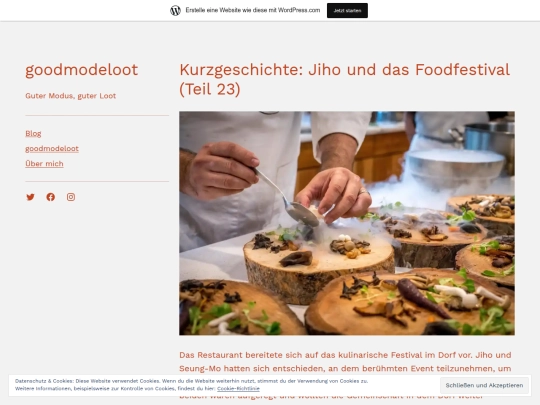Open the Blog menu link
This screenshot has height=405, width=540.
pyautogui.click(x=33, y=133)
